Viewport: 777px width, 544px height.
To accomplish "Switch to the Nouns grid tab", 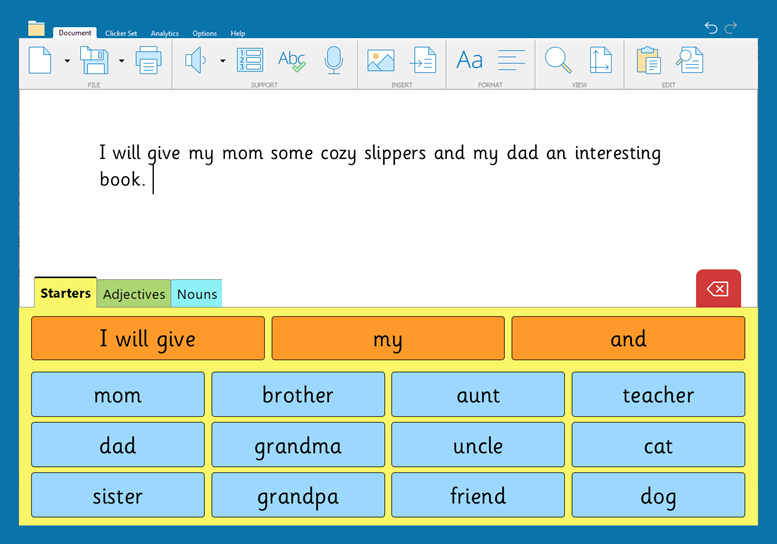I will pos(196,294).
